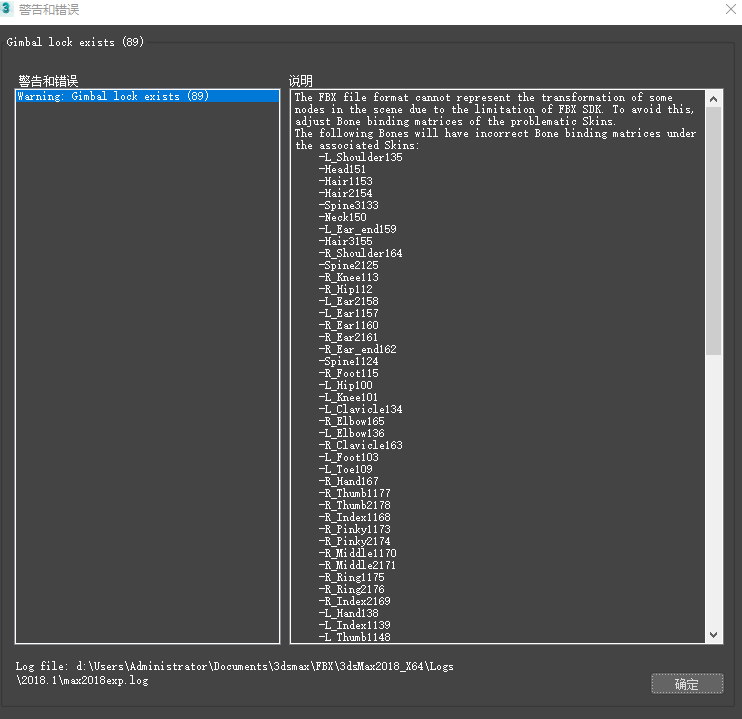This screenshot has width=742, height=719.
Task: Click the -R_Index1168 entry
Action: pos(355,517)
